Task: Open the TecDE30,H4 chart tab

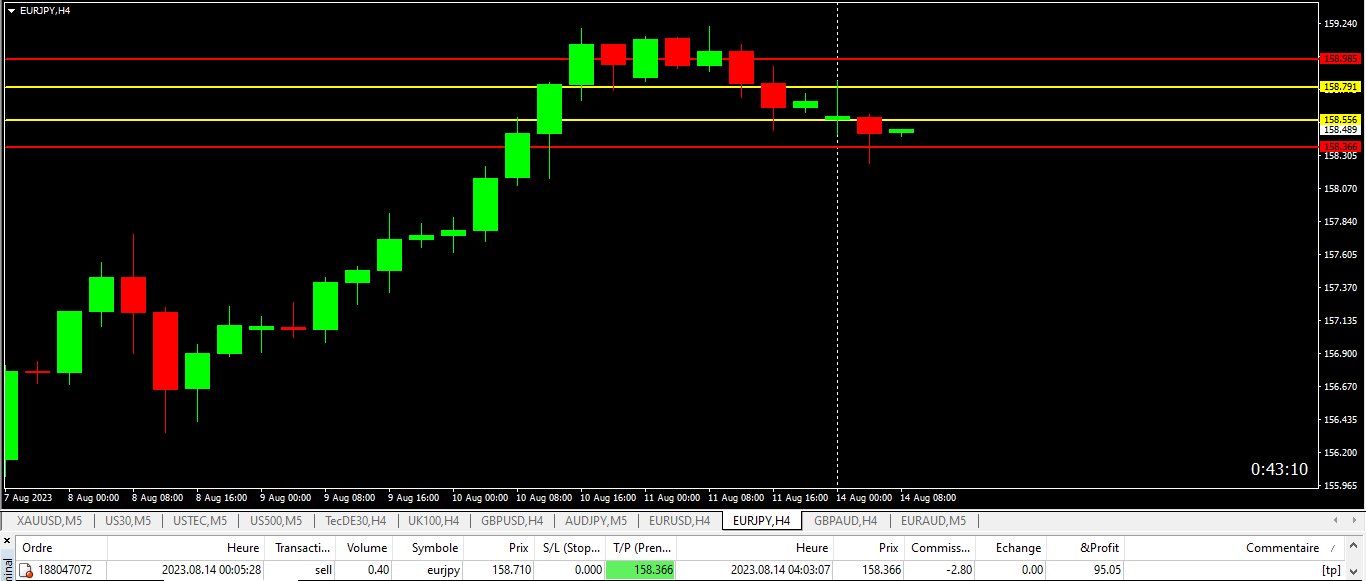Action: tap(355, 521)
